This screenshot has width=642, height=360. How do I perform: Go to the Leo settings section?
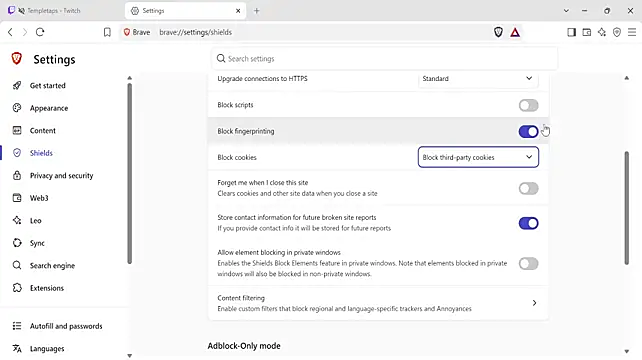tap(36, 220)
